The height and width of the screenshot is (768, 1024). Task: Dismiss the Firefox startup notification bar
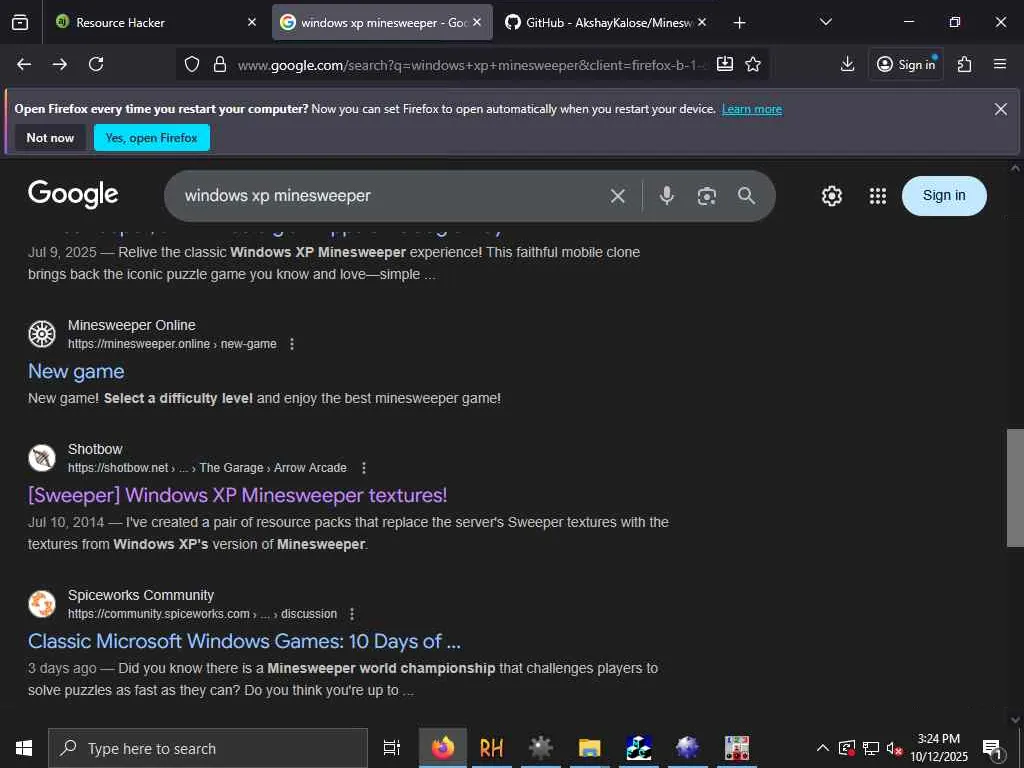point(1000,109)
